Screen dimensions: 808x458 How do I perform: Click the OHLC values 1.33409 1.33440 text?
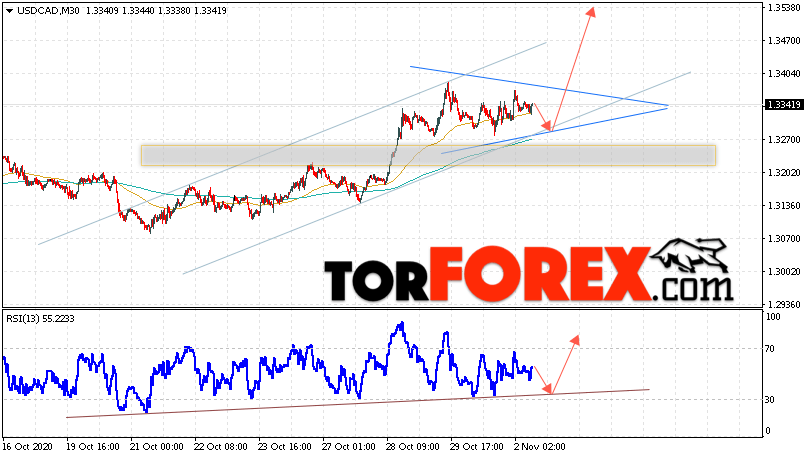(x=120, y=10)
